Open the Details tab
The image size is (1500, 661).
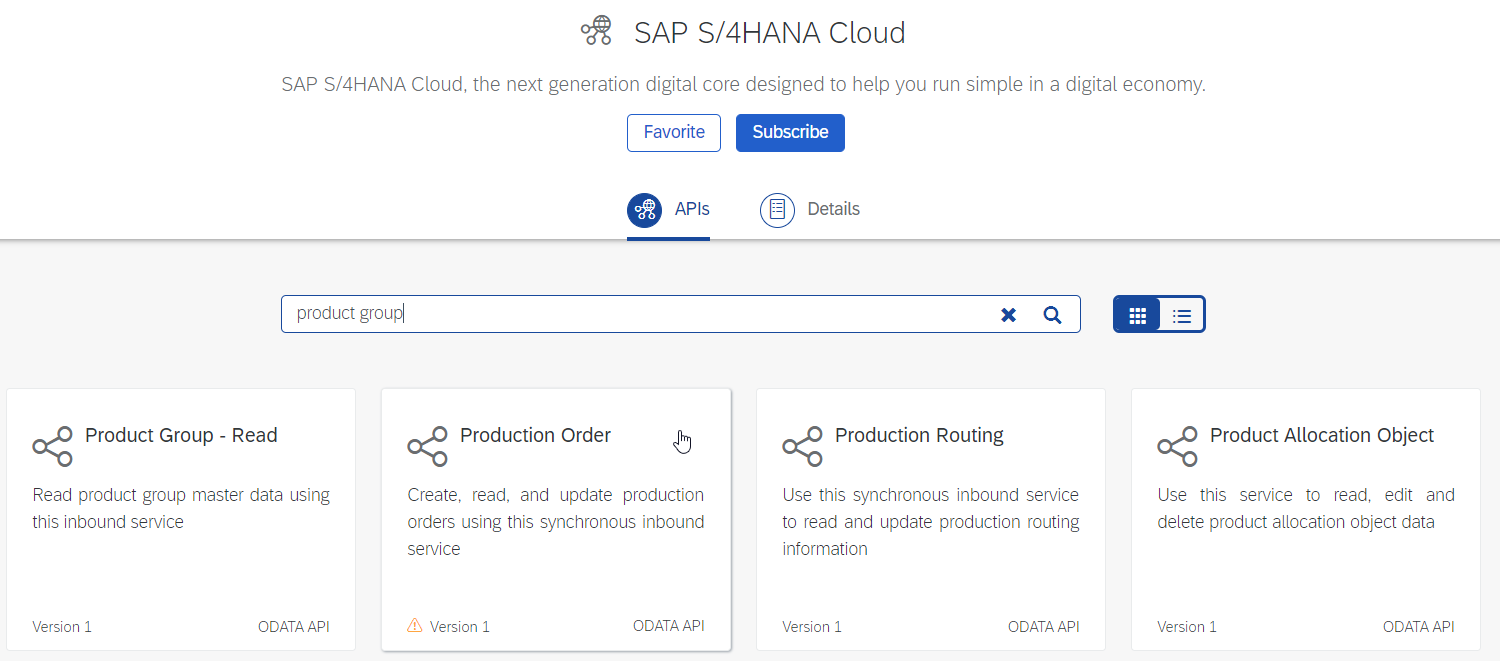pyautogui.click(x=833, y=210)
